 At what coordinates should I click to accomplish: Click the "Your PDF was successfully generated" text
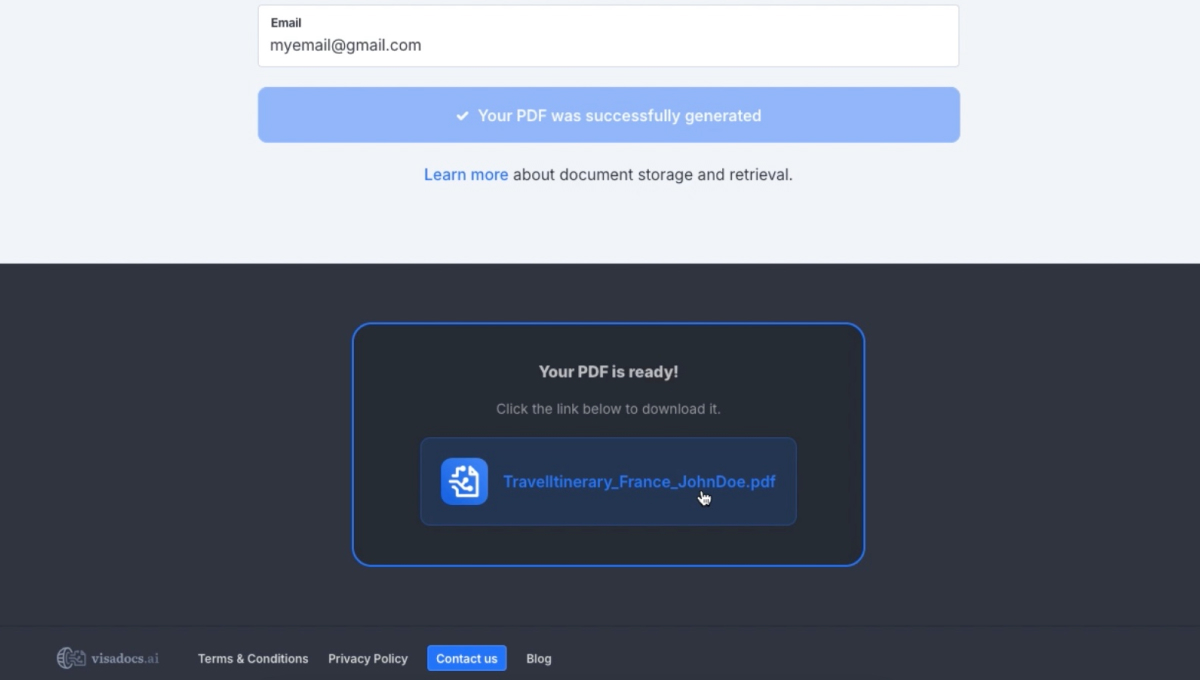coord(619,116)
